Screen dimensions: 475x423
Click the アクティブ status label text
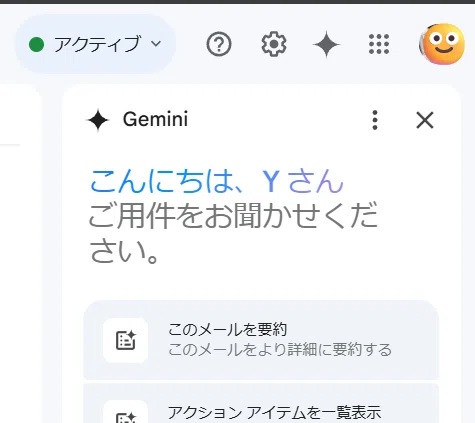coord(97,44)
